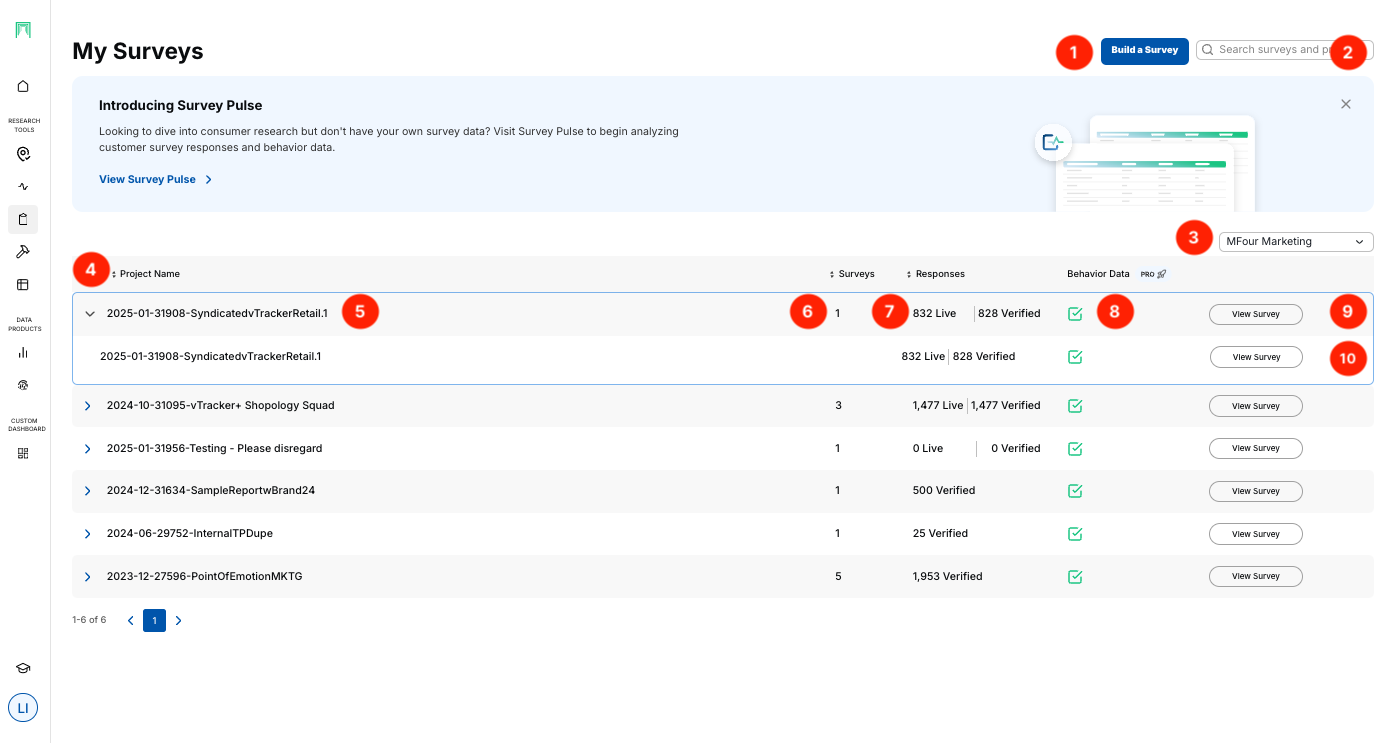This screenshot has height=743, width=1386.
Task: Toggle Behavior Data checkbox for PointOfEmotionMKTG
Action: (x=1075, y=577)
